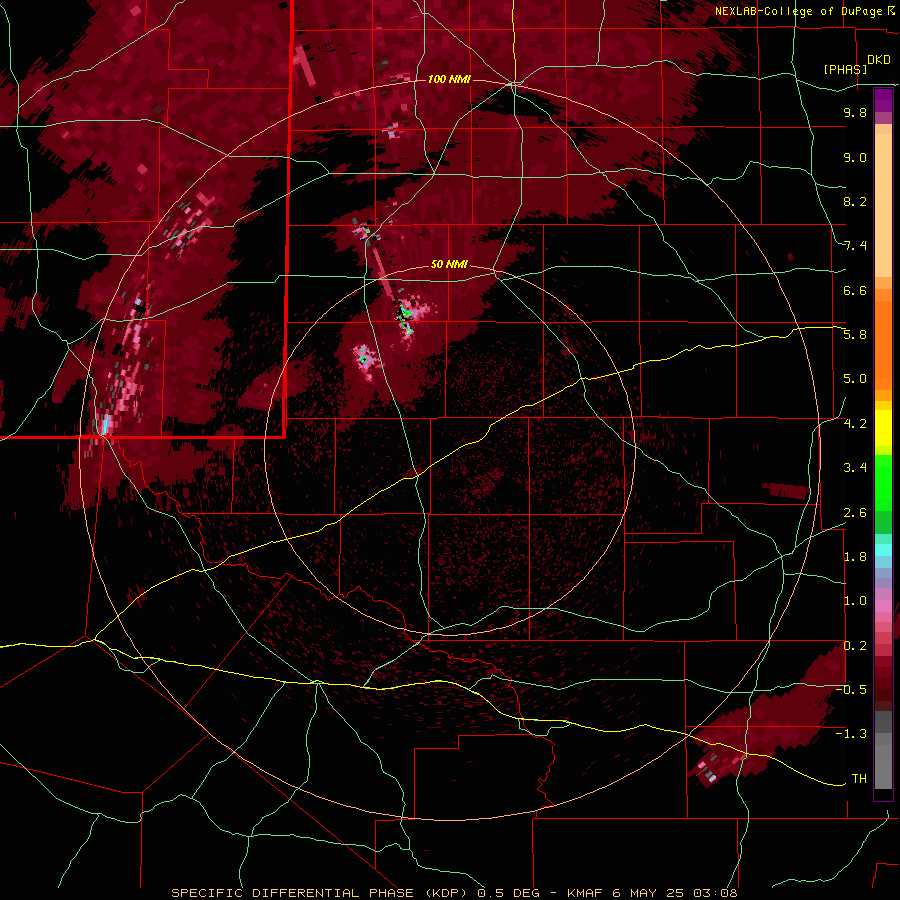
Task: Click the 50 NMI range ring label
Action: (x=449, y=264)
